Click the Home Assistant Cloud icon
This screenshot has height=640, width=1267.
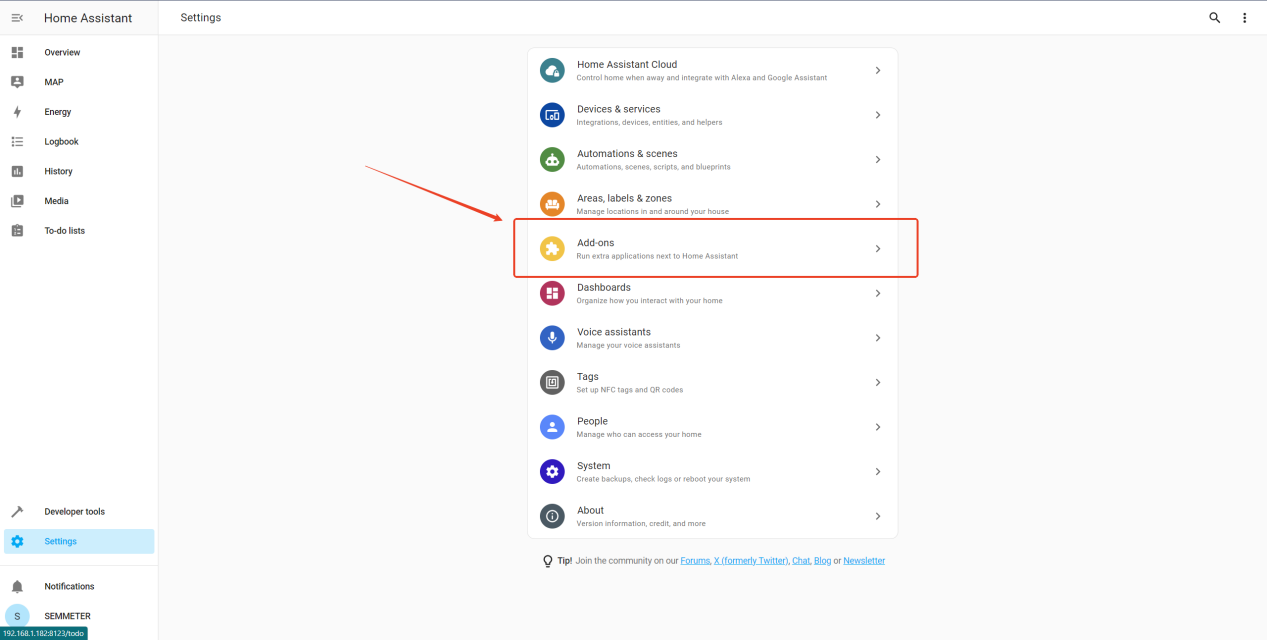pyautogui.click(x=552, y=70)
